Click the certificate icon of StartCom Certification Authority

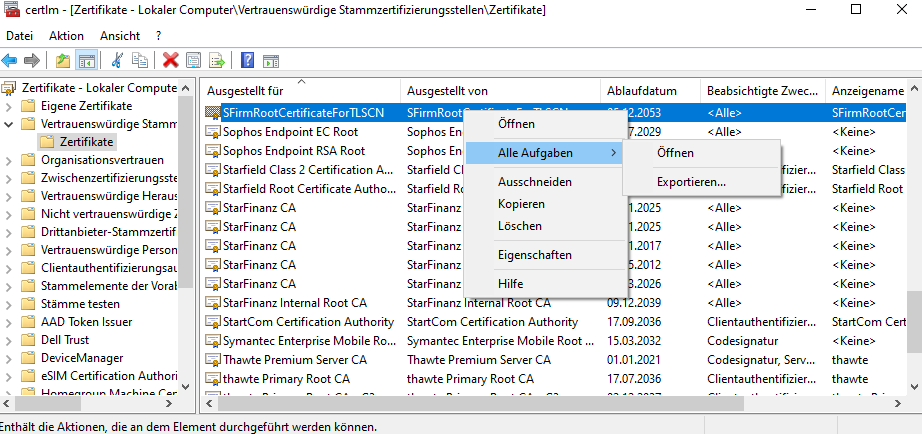(x=212, y=322)
